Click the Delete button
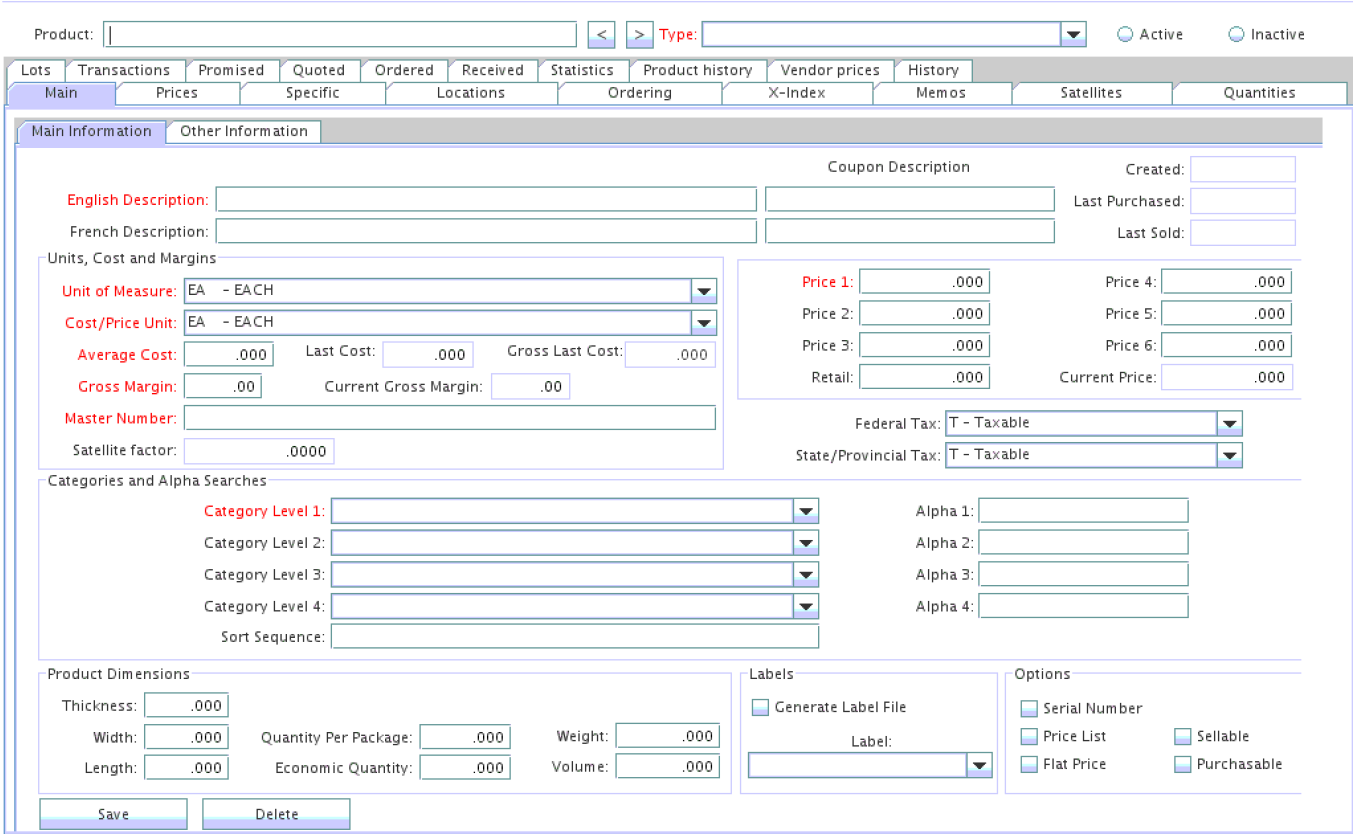 (276, 814)
